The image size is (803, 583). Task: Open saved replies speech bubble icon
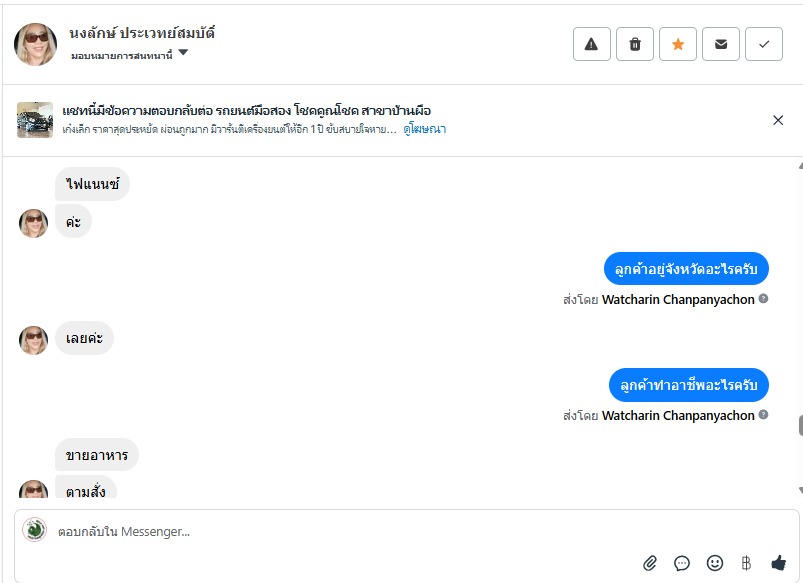682,563
